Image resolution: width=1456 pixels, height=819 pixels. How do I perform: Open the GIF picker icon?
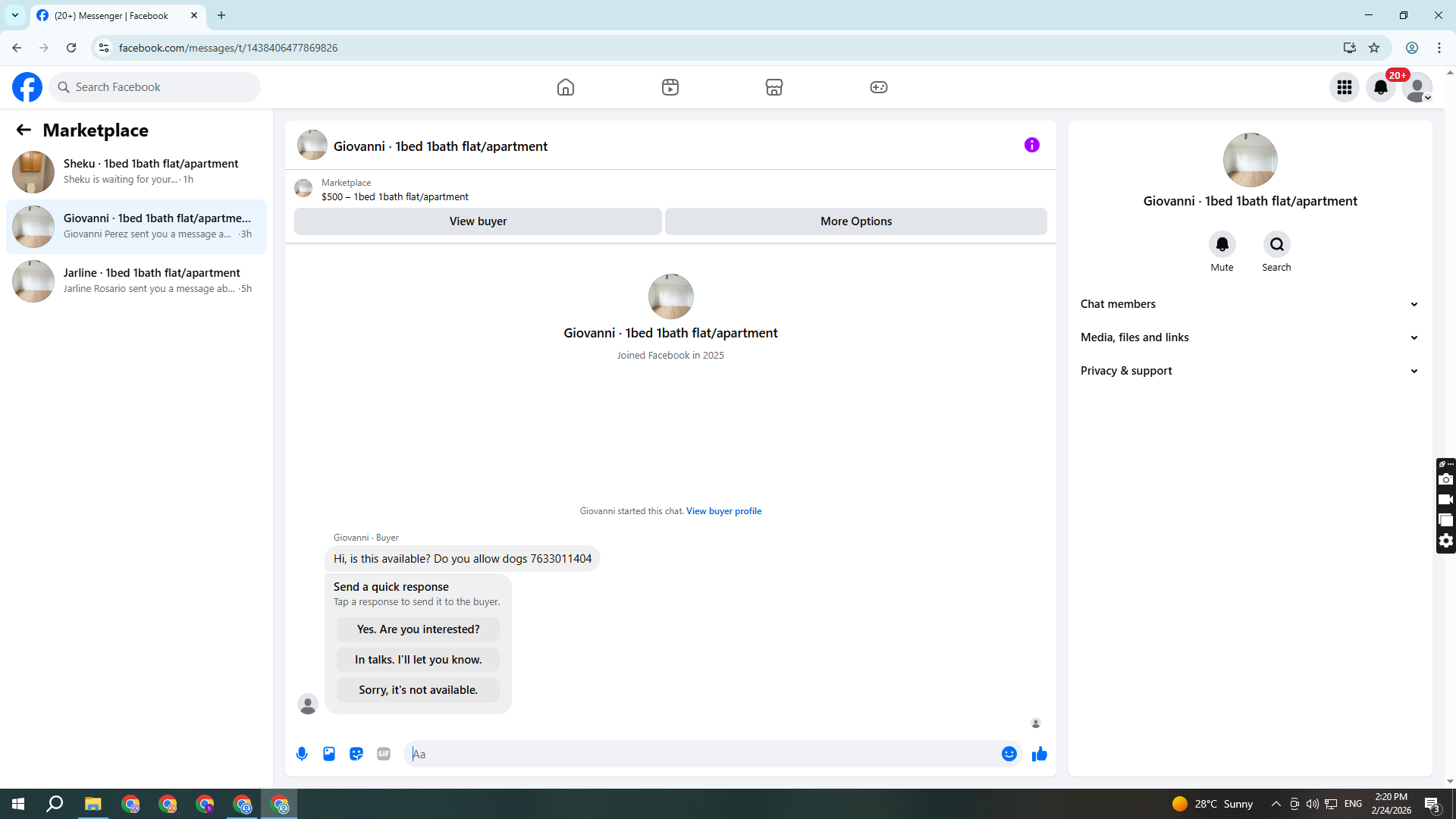[384, 754]
